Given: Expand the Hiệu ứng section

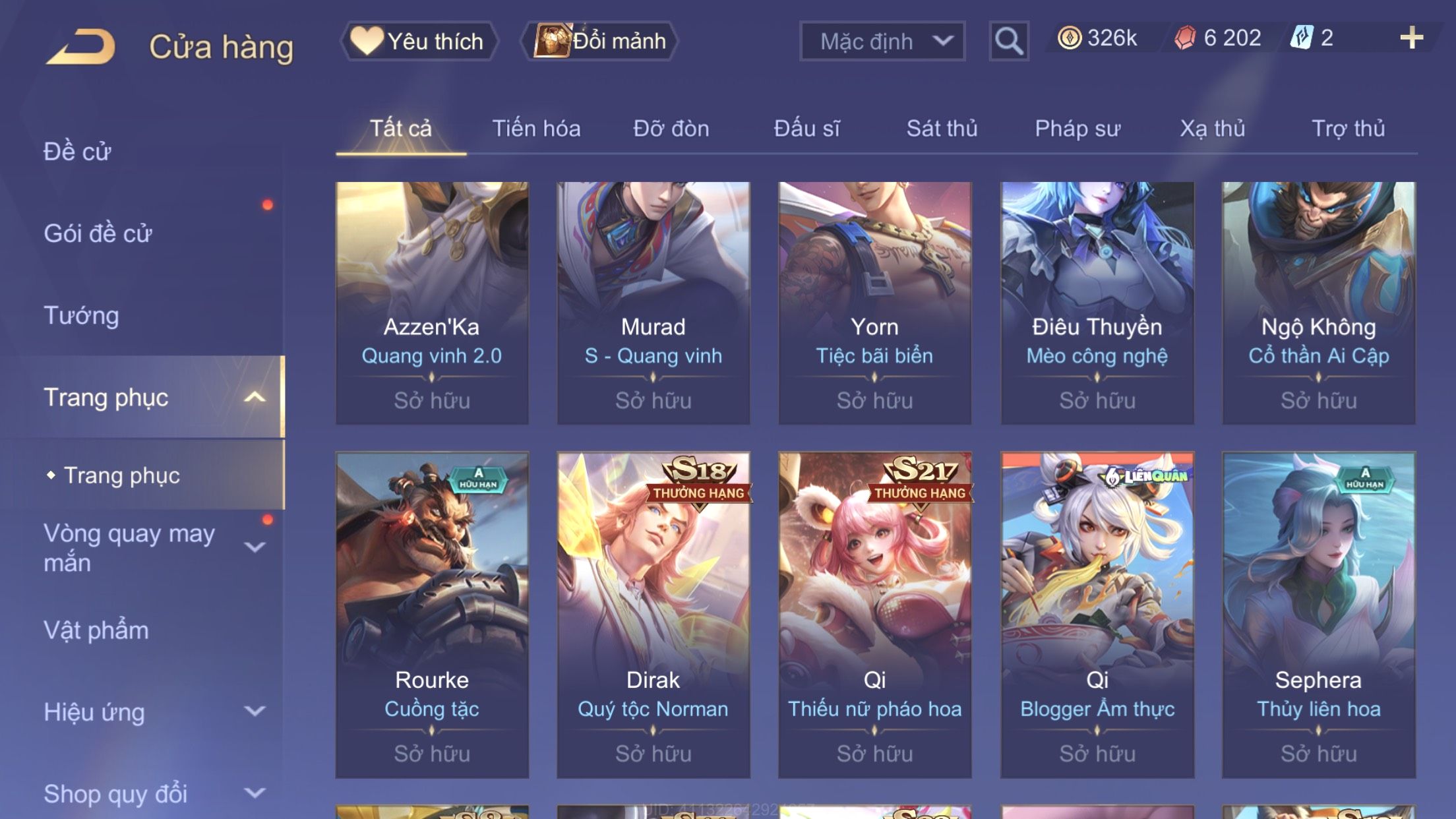Looking at the screenshot, I should [x=255, y=711].
